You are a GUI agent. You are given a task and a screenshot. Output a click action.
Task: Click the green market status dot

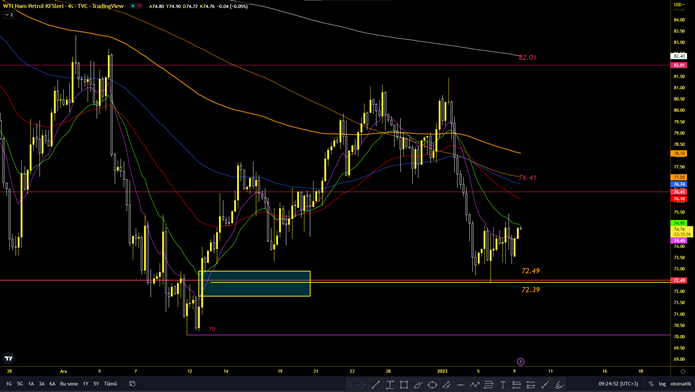coord(133,6)
